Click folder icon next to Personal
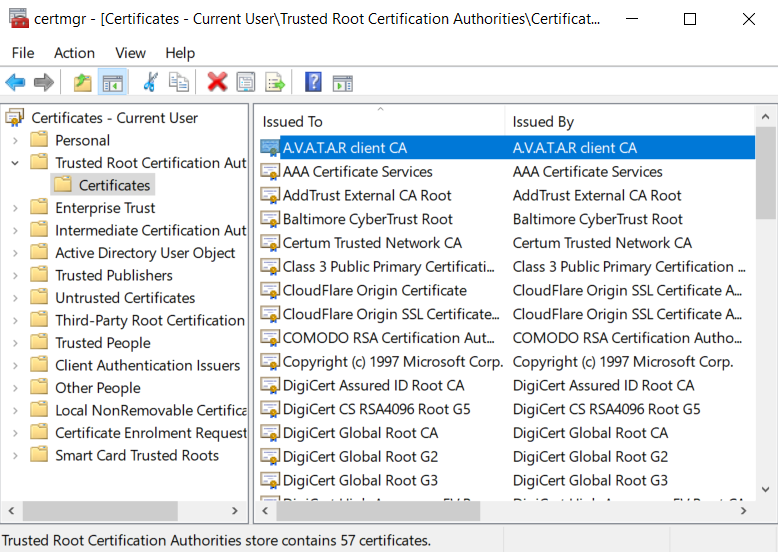The width and height of the screenshot is (778, 552). pos(39,139)
